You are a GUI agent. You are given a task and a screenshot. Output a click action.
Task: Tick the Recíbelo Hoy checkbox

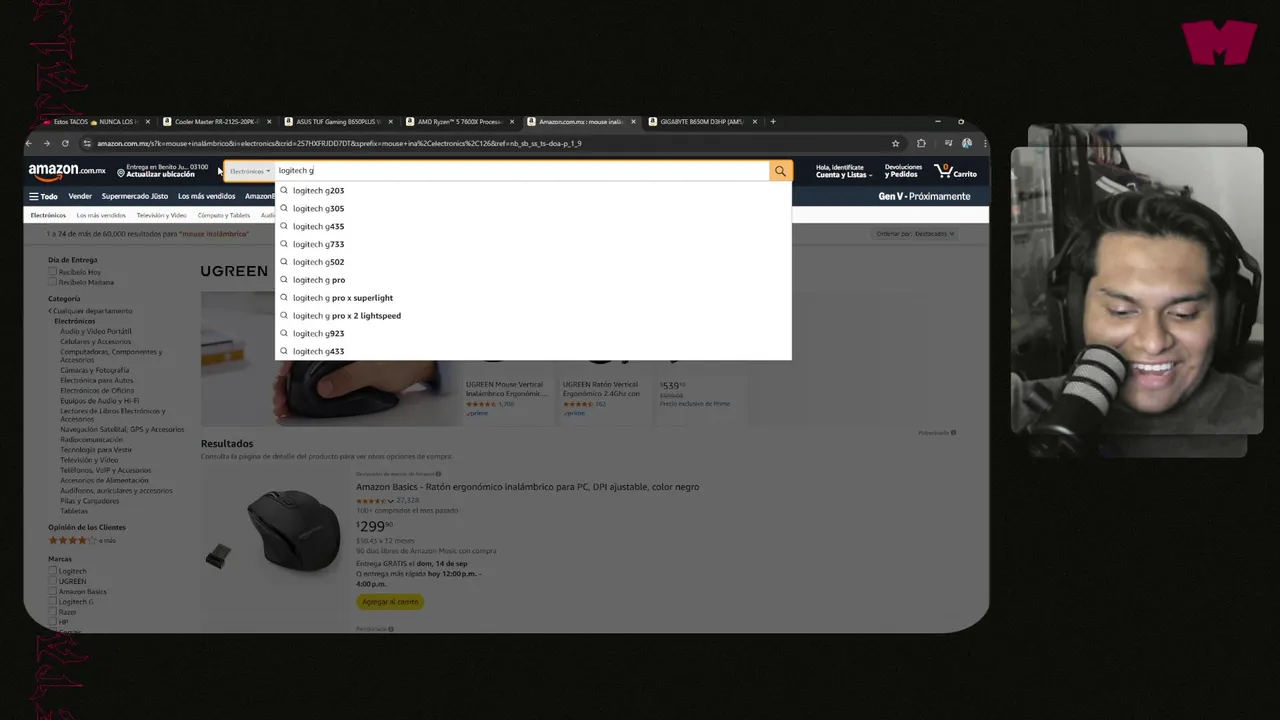coord(53,272)
